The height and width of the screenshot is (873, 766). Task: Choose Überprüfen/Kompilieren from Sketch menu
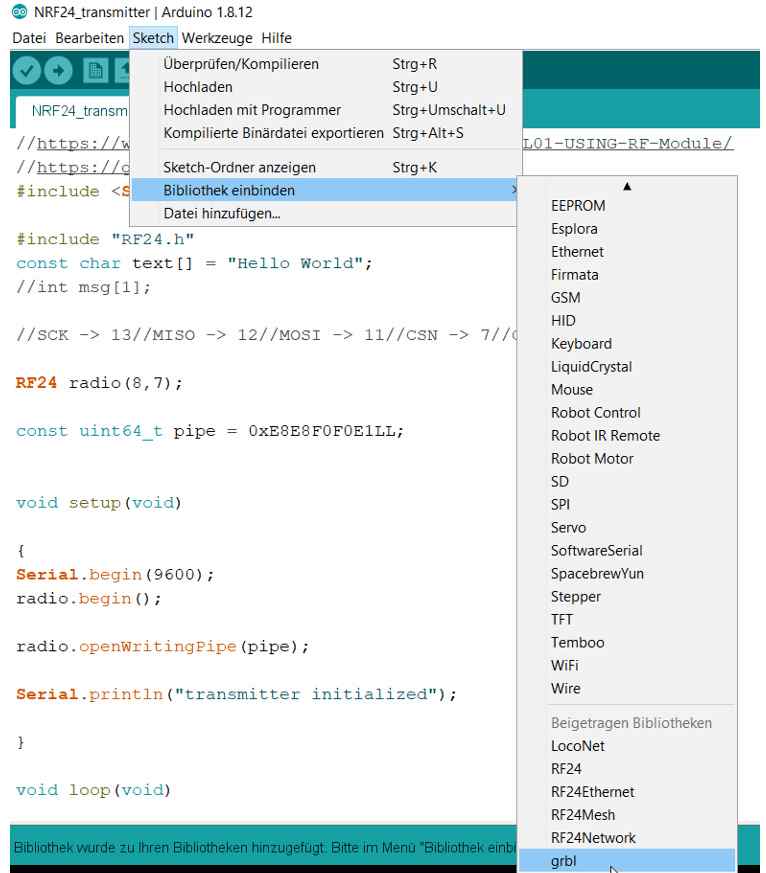(241, 64)
